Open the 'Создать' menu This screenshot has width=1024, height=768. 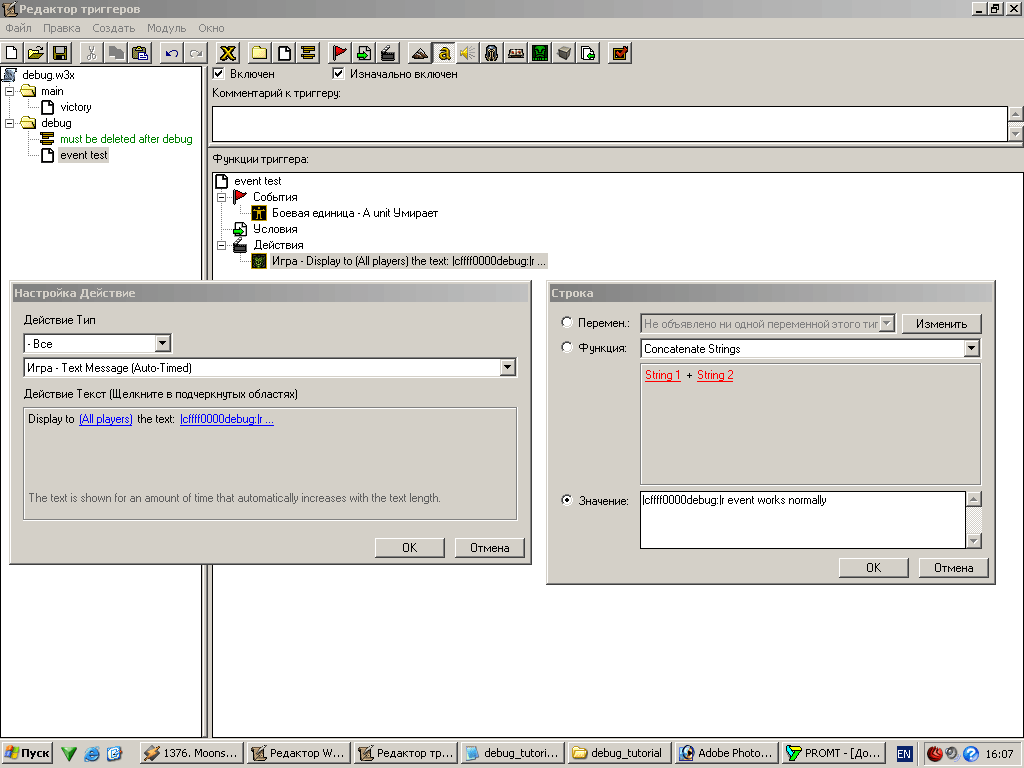(114, 28)
